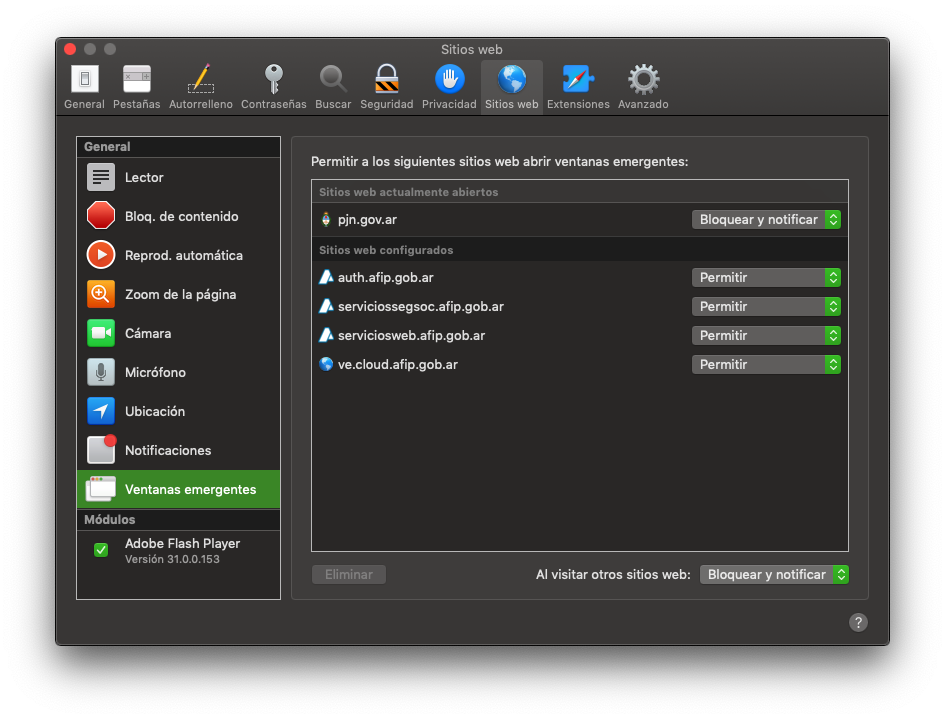Open the General preferences pane
Image resolution: width=945 pixels, height=719 pixels.
coord(84,80)
